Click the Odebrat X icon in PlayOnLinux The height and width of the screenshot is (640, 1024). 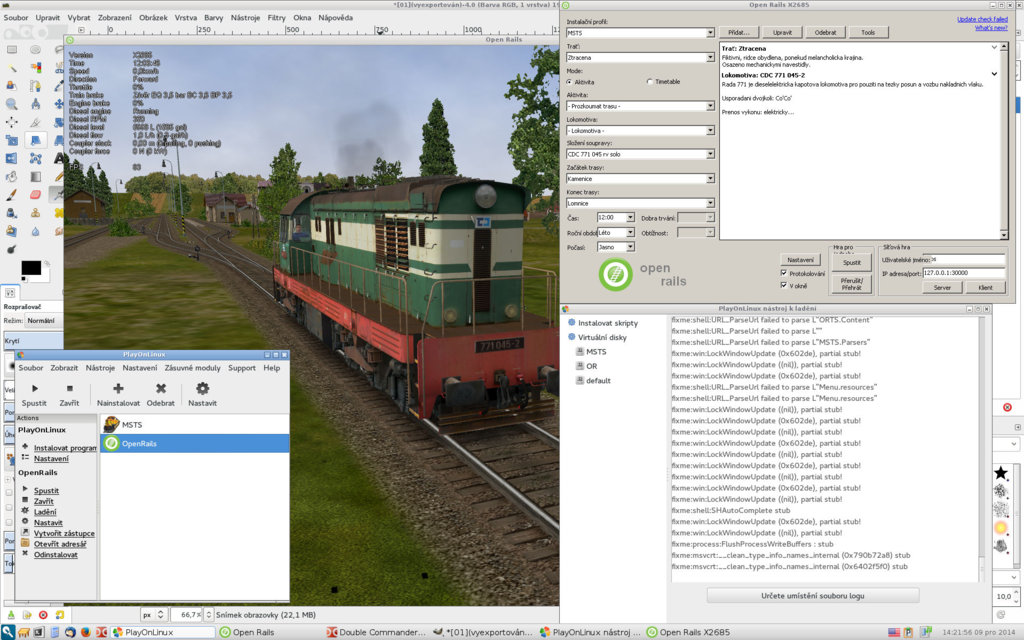(160, 389)
